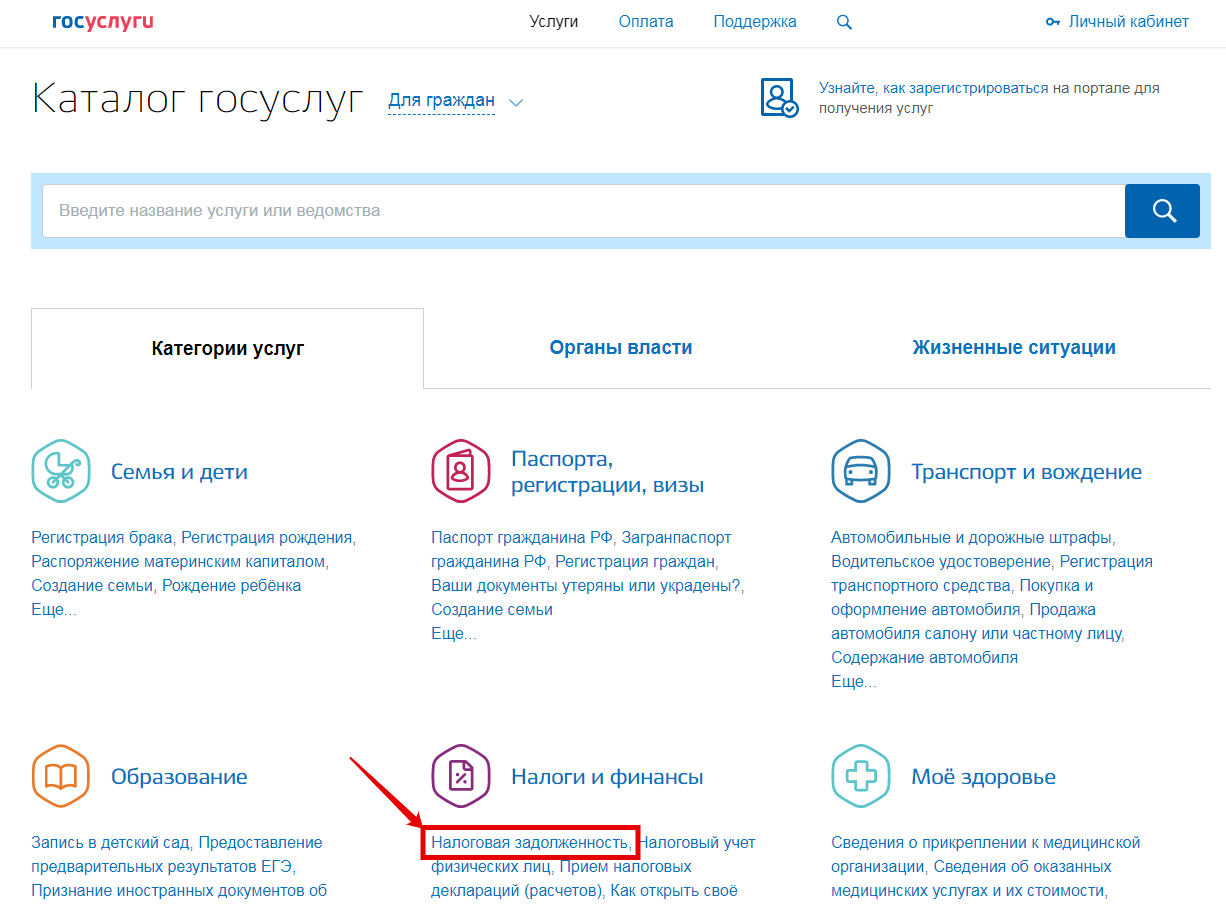Select the medical cross Моё здоровье icon
Screen dimensions: 1226x904
click(x=861, y=776)
